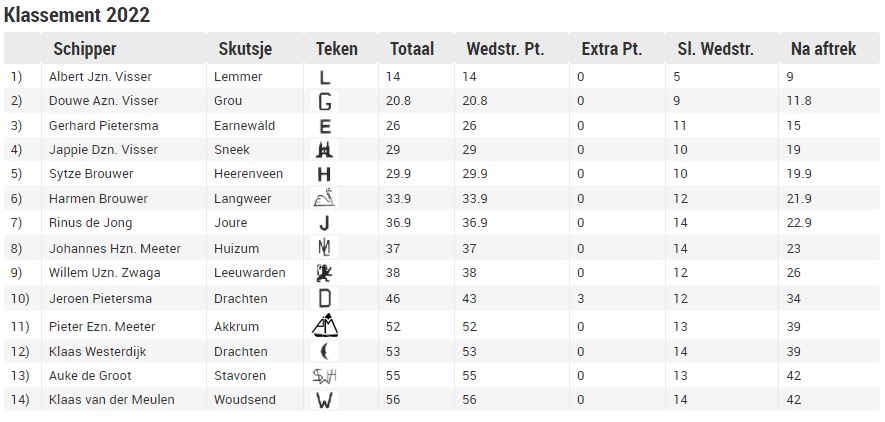Screen dimensions: 885x422
Task: Select schipper Albert Jzn. Visser
Action: coord(100,77)
